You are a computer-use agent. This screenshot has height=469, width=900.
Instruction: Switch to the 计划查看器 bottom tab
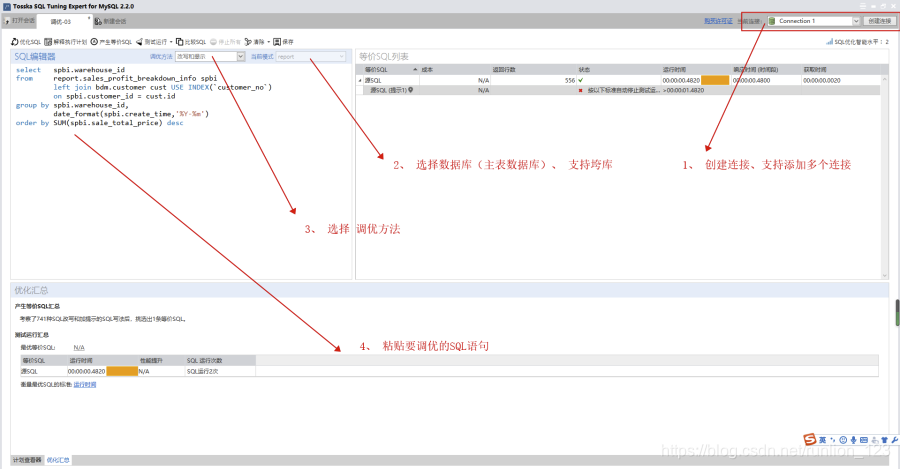(27, 460)
